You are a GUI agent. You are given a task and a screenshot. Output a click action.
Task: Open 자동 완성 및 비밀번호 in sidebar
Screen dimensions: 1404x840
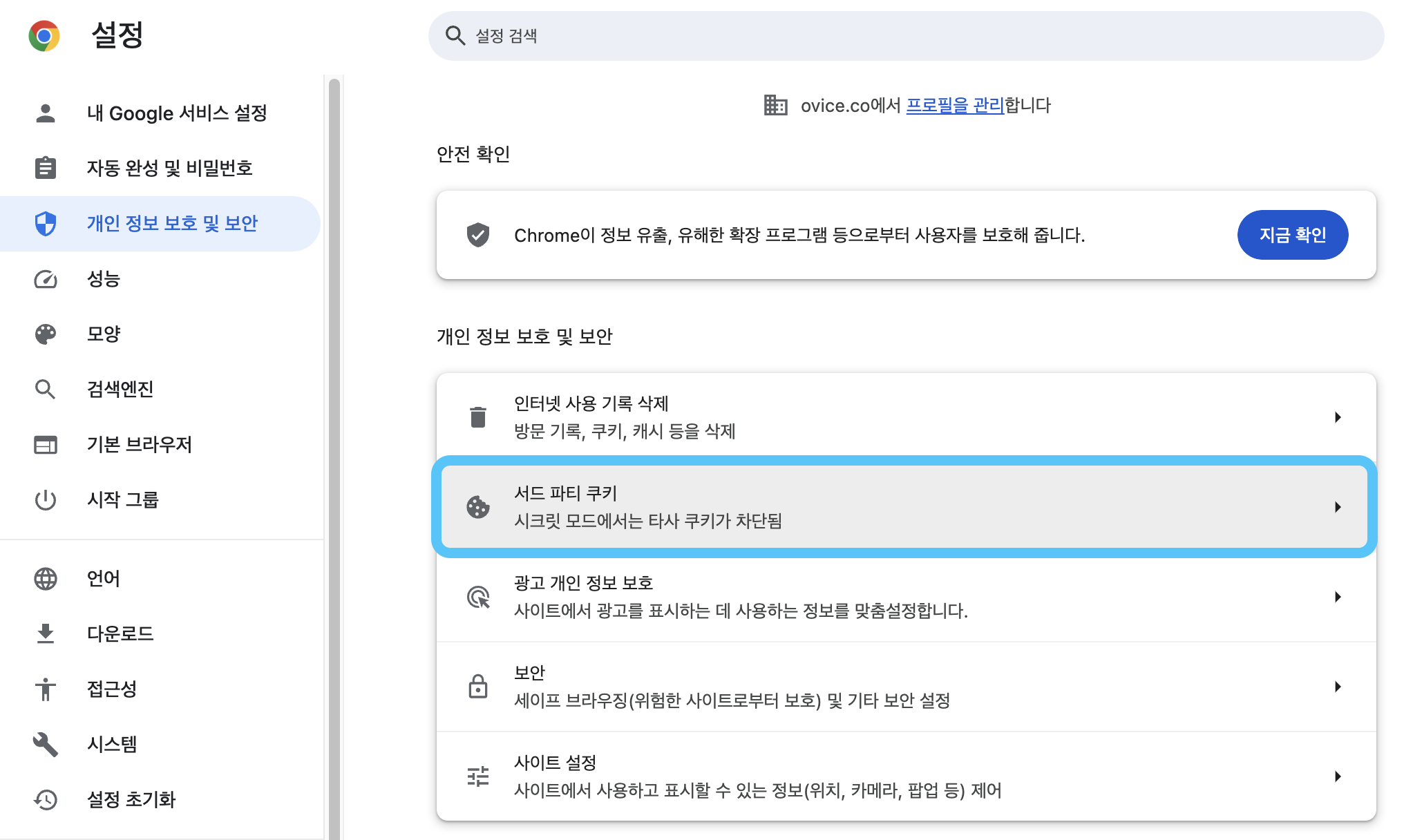coord(169,168)
